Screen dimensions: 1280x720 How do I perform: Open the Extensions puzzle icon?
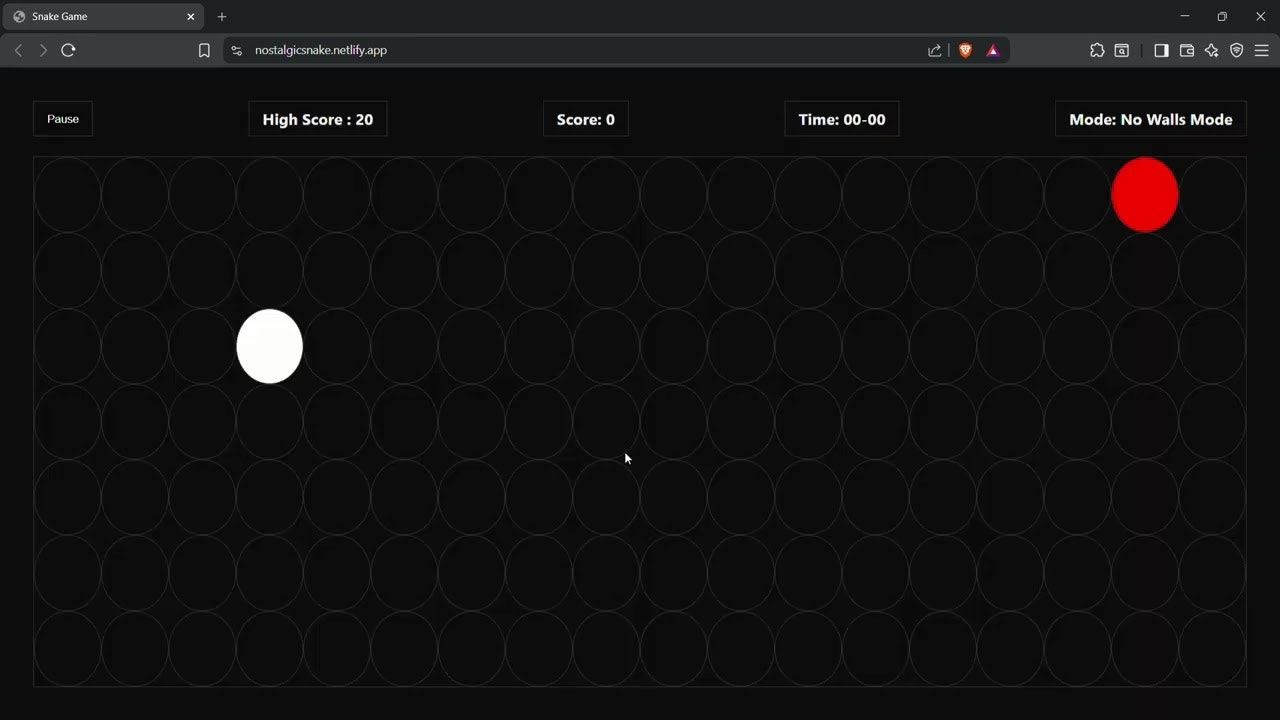pyautogui.click(x=1097, y=50)
